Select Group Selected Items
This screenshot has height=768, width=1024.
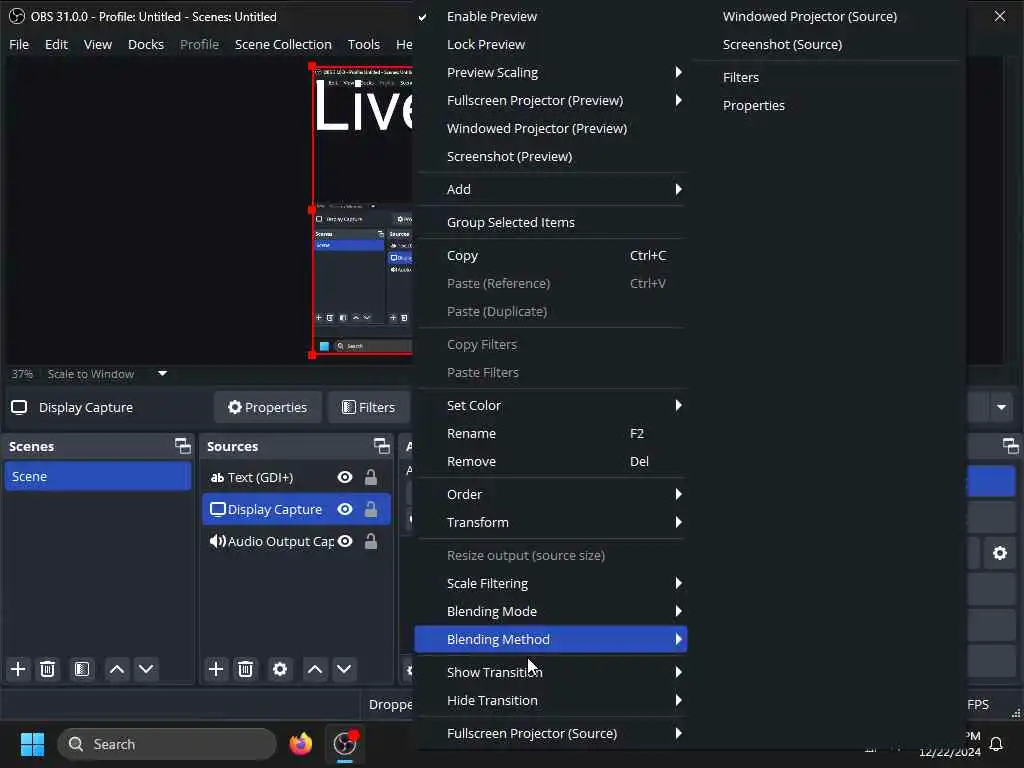pyautogui.click(x=551, y=223)
